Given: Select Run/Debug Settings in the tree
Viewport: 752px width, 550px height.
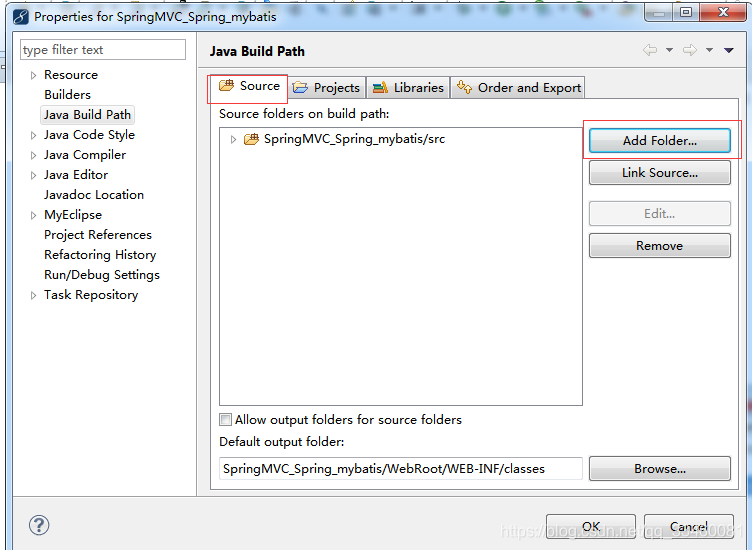Looking at the screenshot, I should click(102, 275).
